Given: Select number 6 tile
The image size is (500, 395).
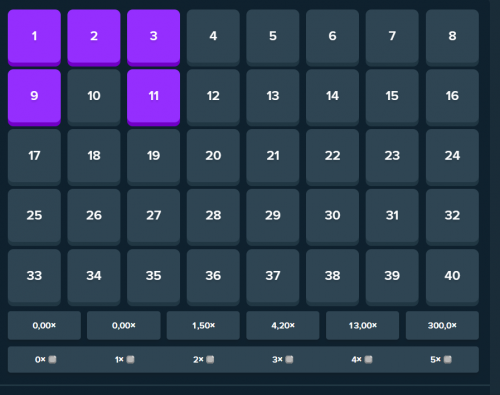Looking at the screenshot, I should coord(332,37).
